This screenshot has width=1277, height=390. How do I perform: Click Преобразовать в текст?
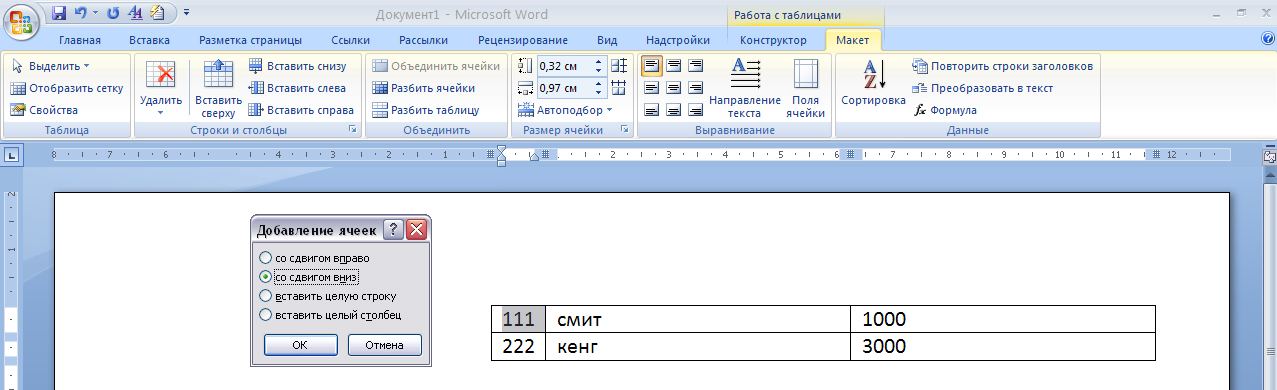coord(983,88)
